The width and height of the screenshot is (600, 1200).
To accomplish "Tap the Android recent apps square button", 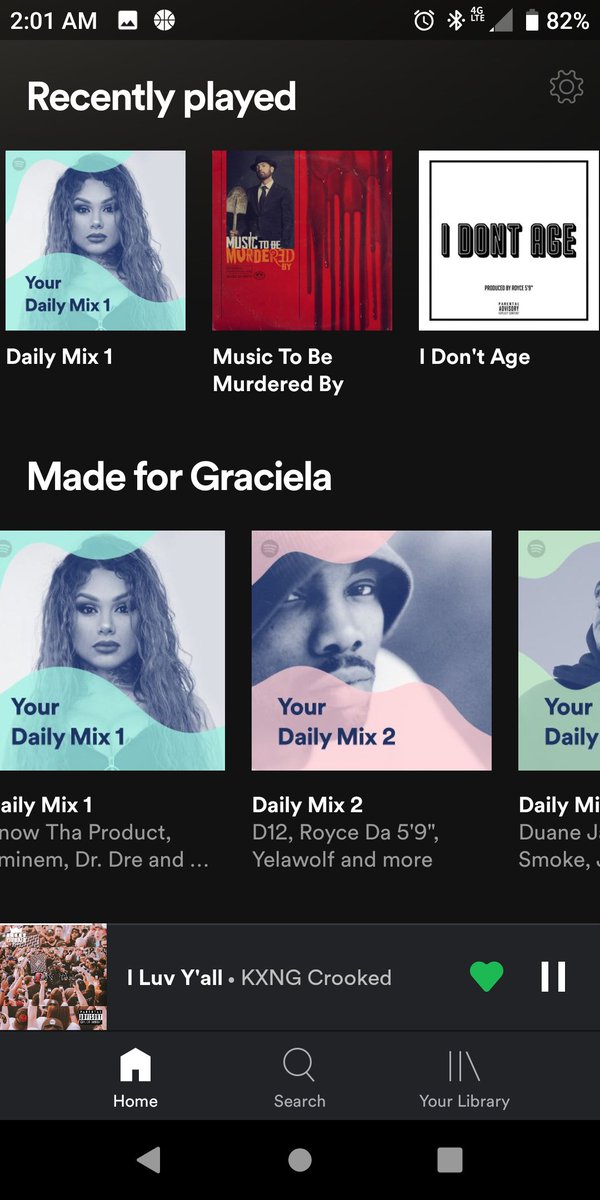I will (450, 1159).
